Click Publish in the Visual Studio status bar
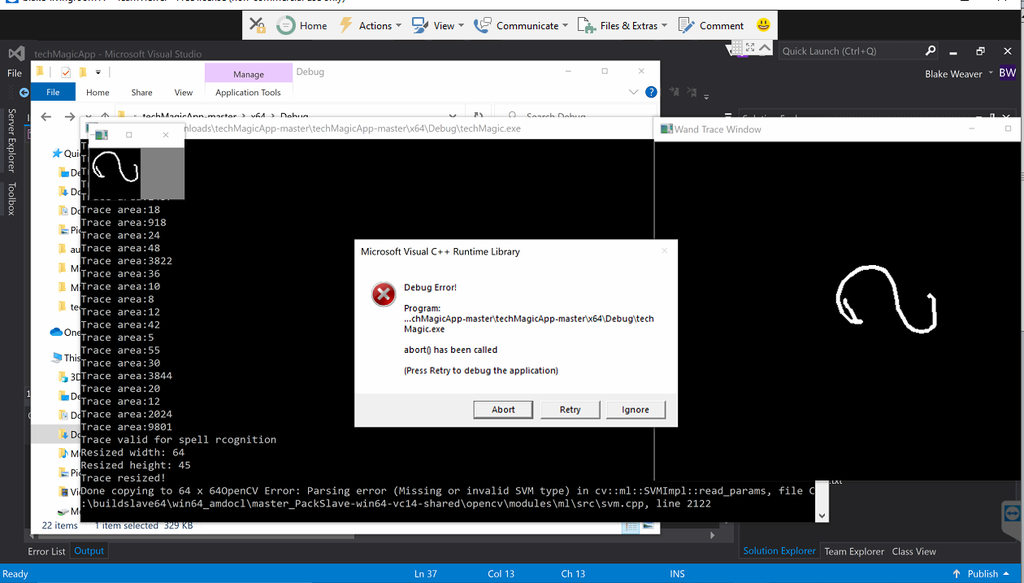1024x583 pixels. point(982,573)
